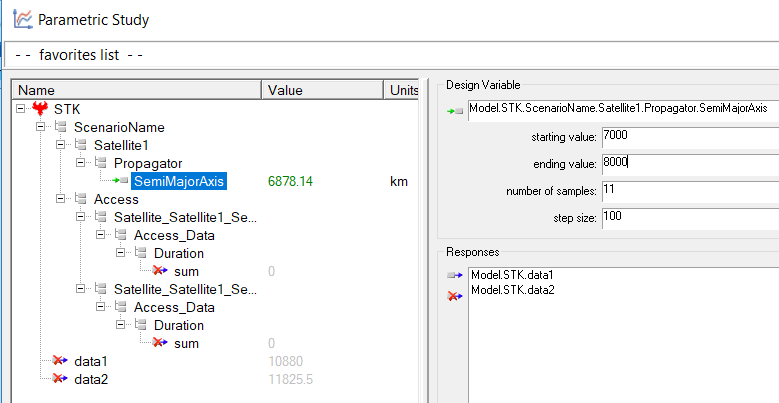This screenshot has height=403, width=779.
Task: Open the favorites list dropdown
Action: coord(391,54)
